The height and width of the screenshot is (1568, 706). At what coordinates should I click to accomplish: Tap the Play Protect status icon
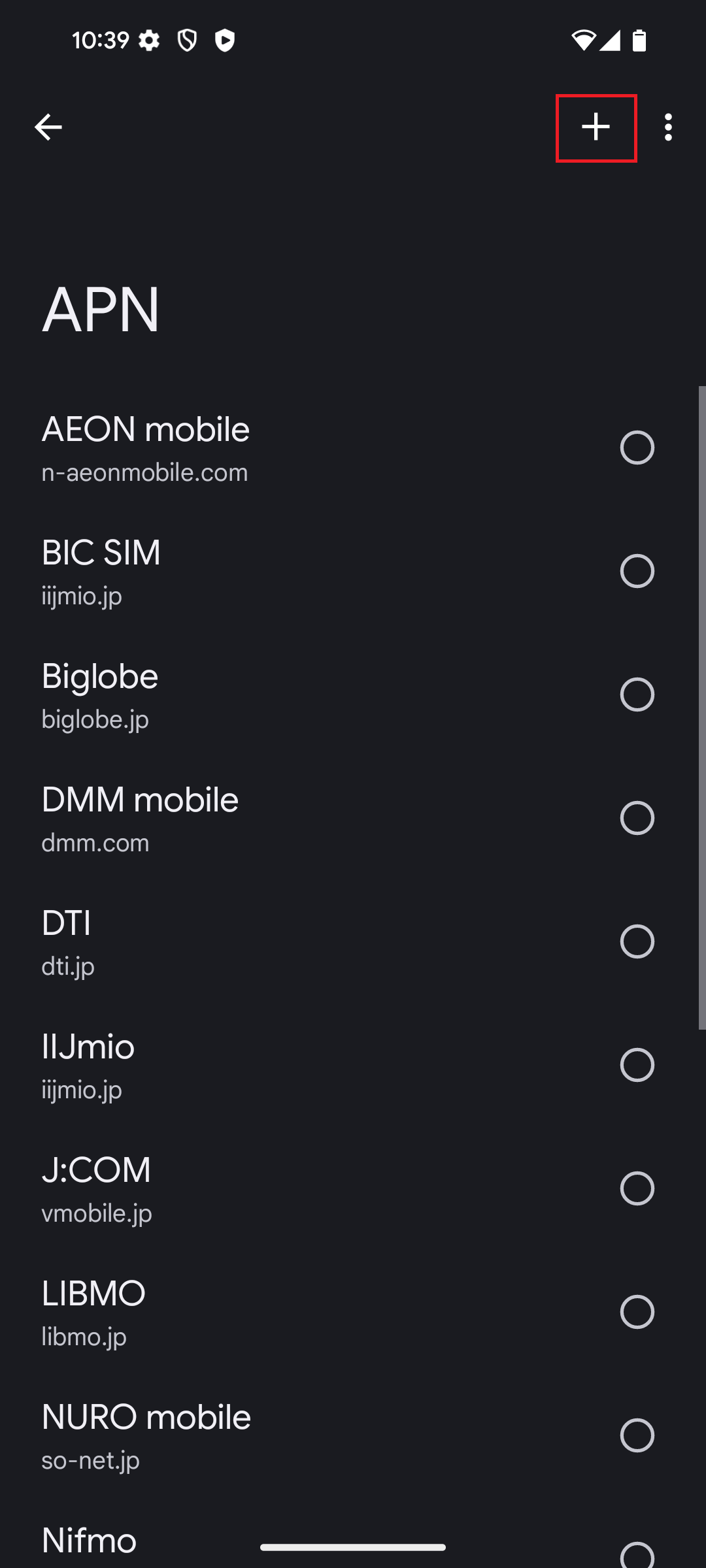225,41
